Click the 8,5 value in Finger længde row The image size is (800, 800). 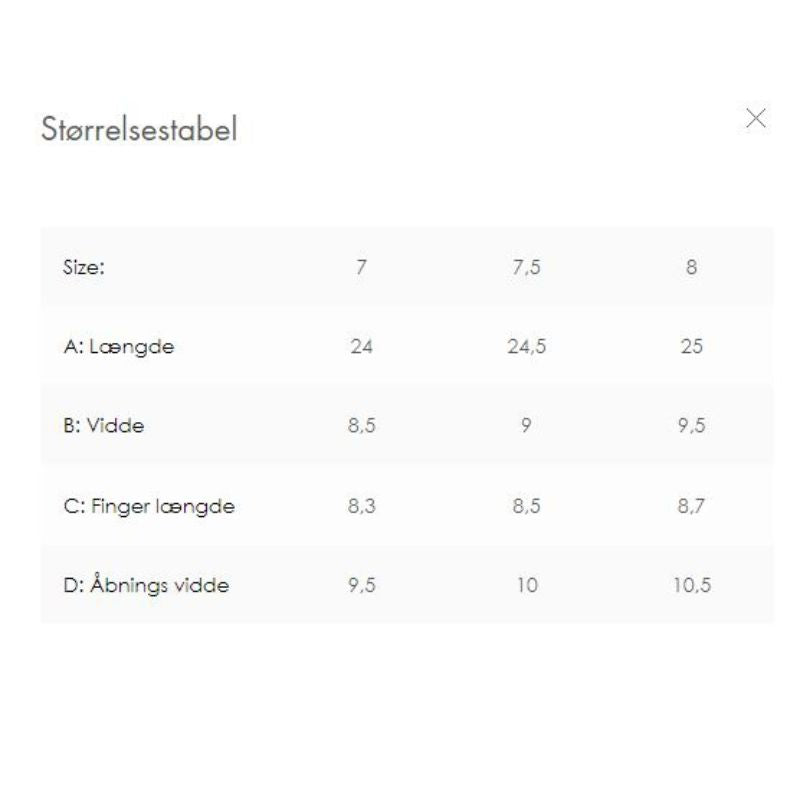click(x=527, y=506)
